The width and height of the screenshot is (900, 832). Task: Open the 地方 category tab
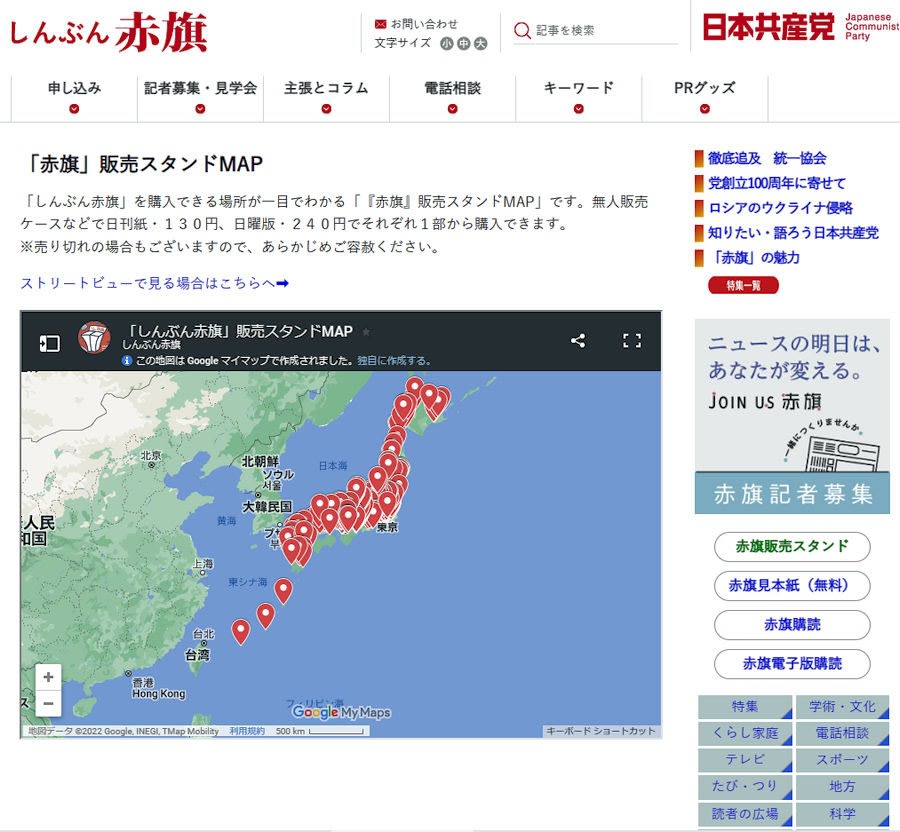click(842, 787)
